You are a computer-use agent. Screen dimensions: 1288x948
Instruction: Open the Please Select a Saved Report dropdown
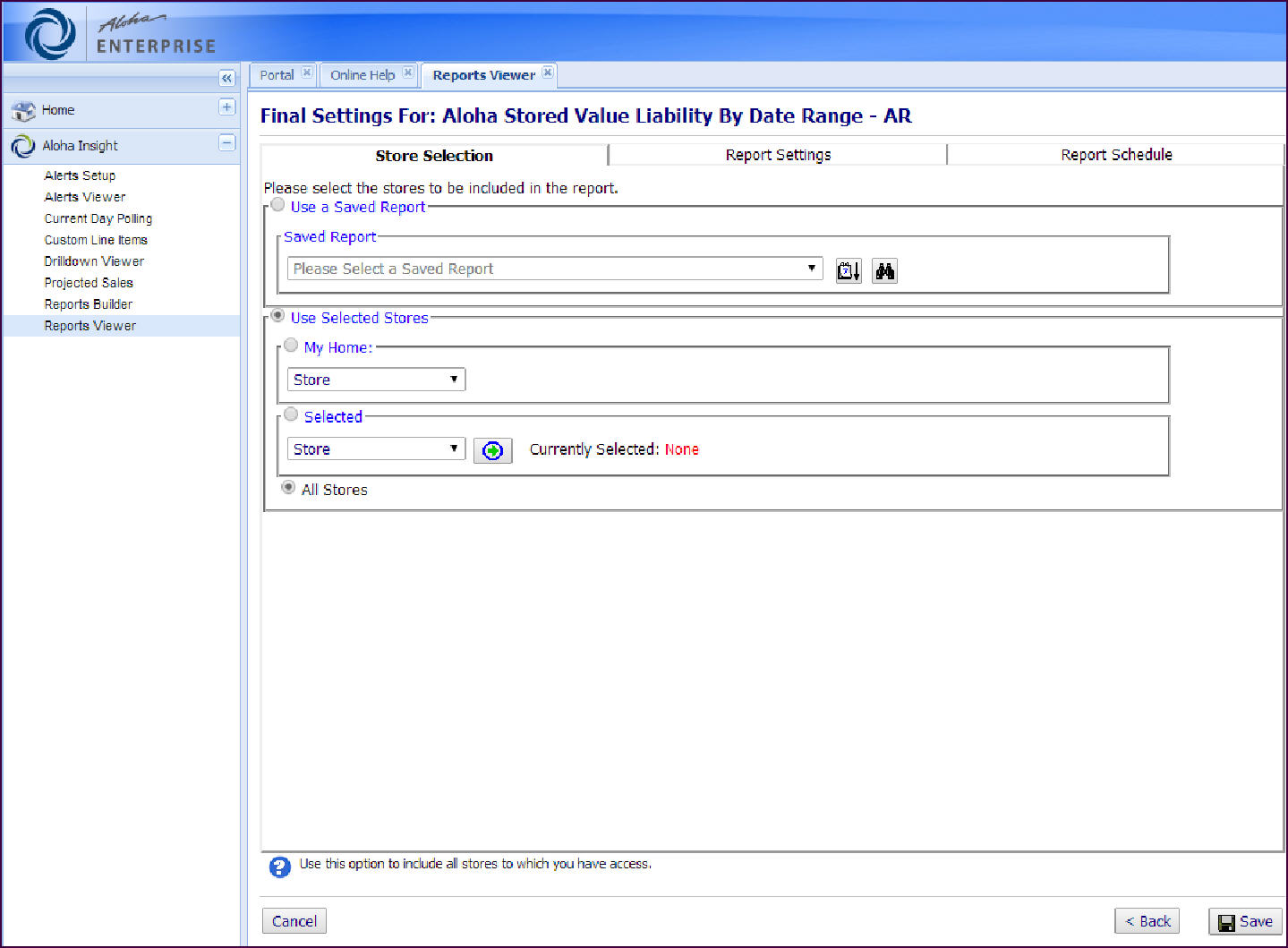coord(555,269)
